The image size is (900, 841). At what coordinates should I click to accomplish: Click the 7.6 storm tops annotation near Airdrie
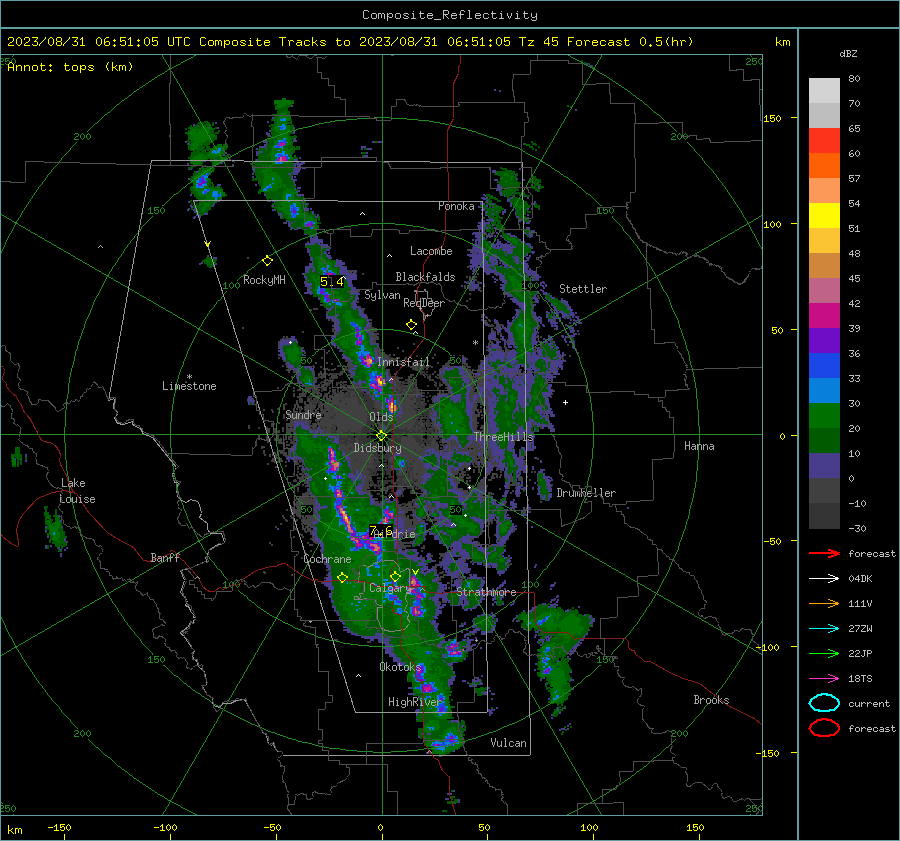(x=381, y=530)
